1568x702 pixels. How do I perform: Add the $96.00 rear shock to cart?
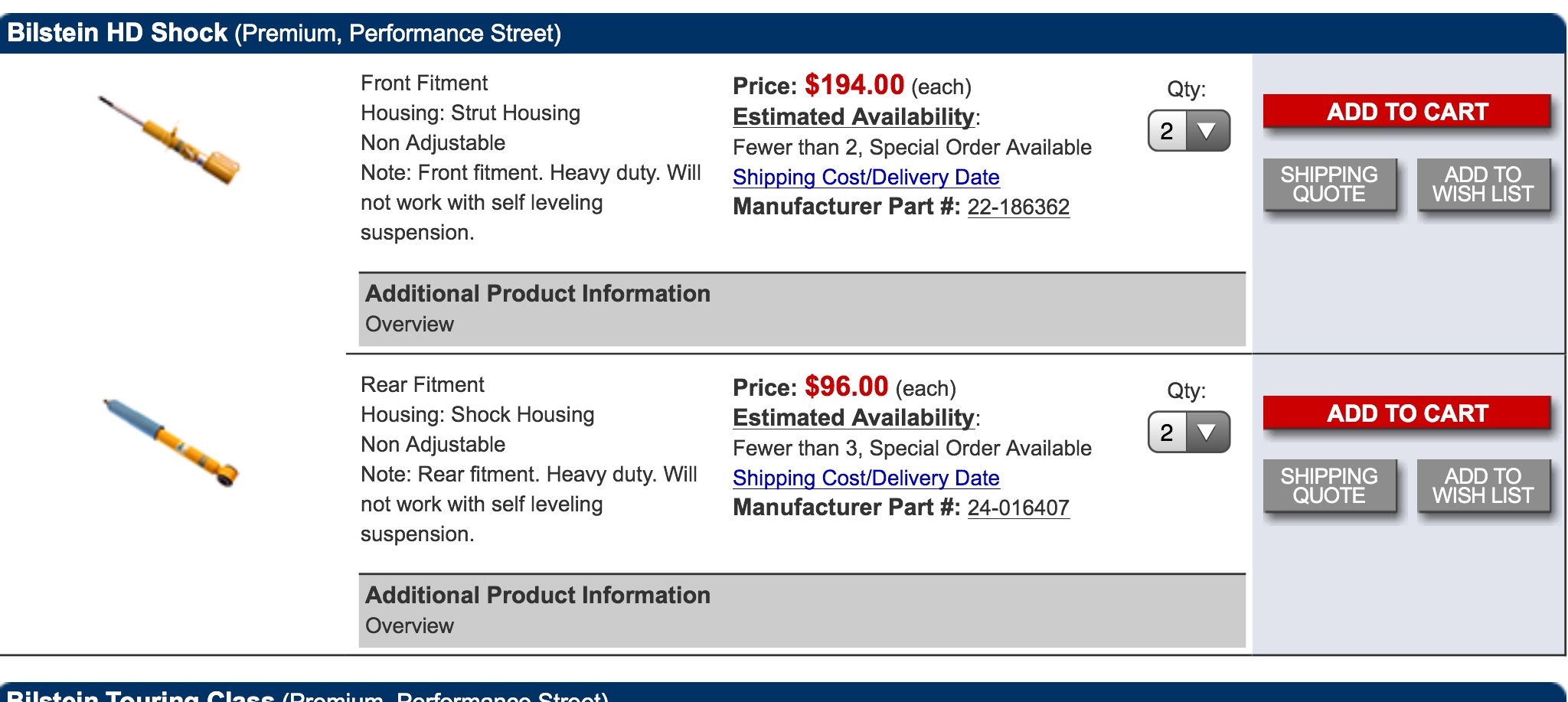click(x=1406, y=413)
